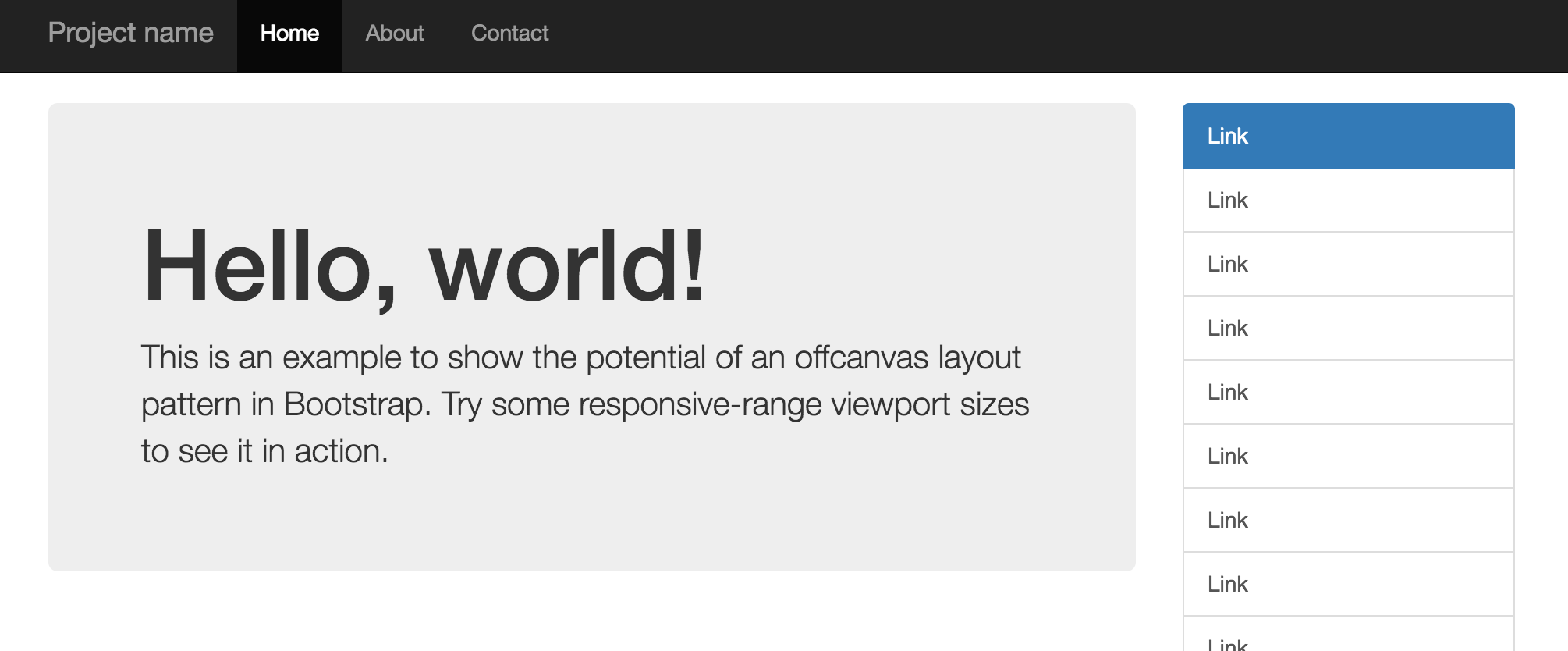Click the Project name brand link
This screenshot has height=651, width=1568.
[x=130, y=33]
